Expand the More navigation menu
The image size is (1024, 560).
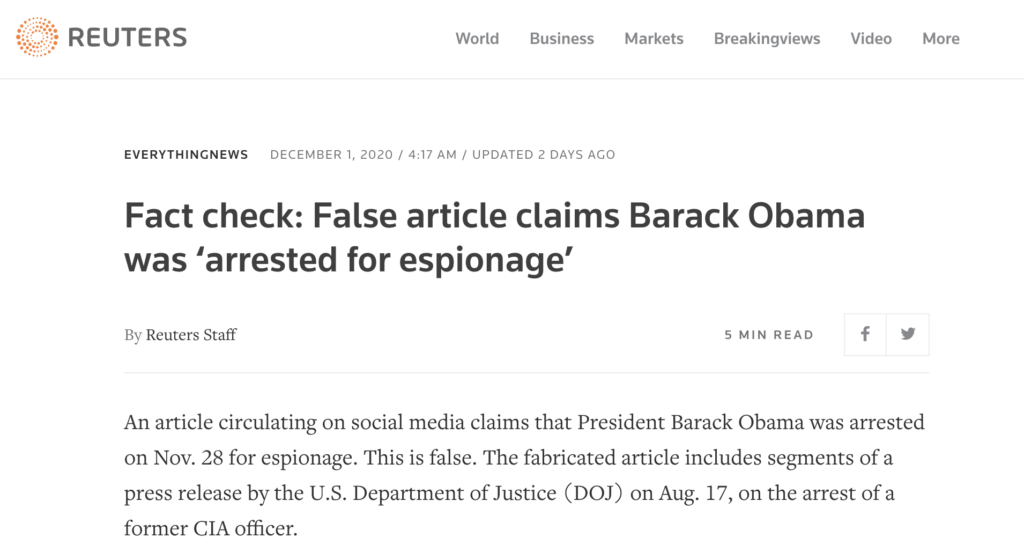[941, 39]
